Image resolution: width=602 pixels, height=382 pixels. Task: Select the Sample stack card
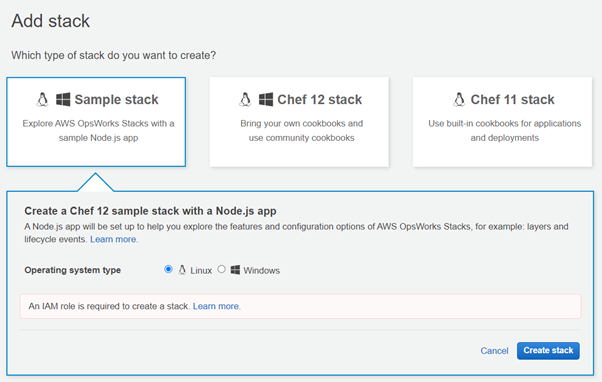click(96, 122)
